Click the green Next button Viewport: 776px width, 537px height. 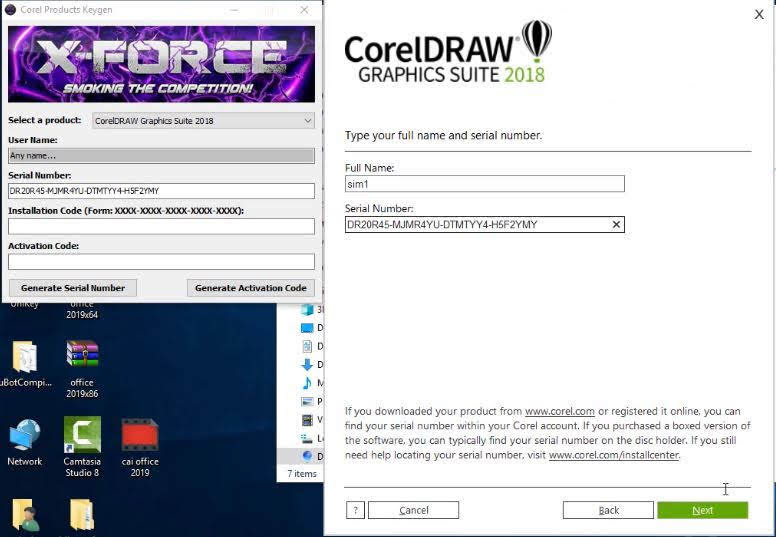pos(703,510)
